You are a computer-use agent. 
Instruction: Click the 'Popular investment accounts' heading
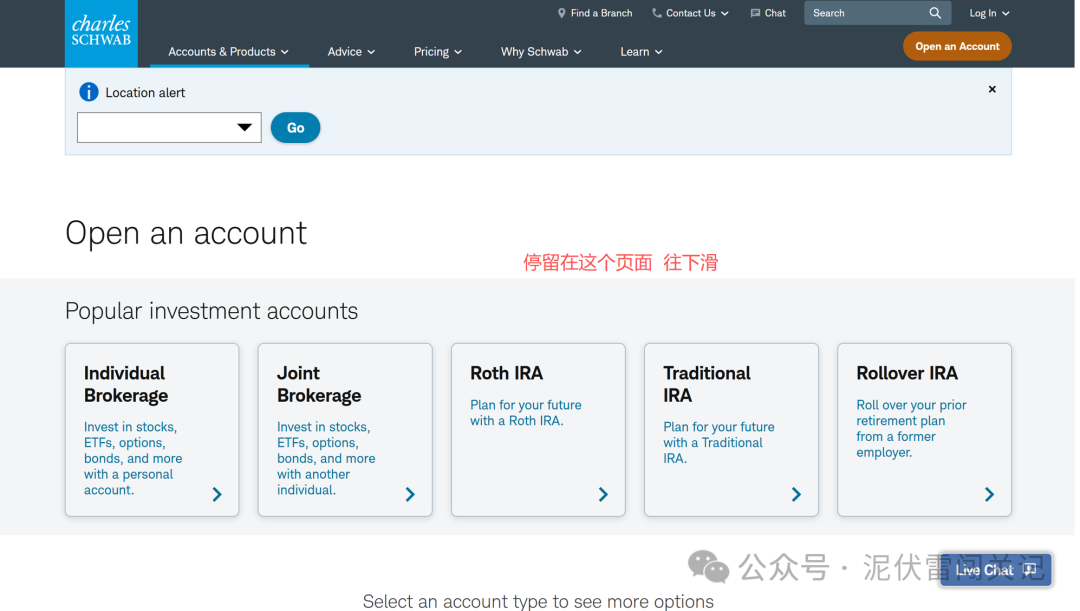[211, 311]
